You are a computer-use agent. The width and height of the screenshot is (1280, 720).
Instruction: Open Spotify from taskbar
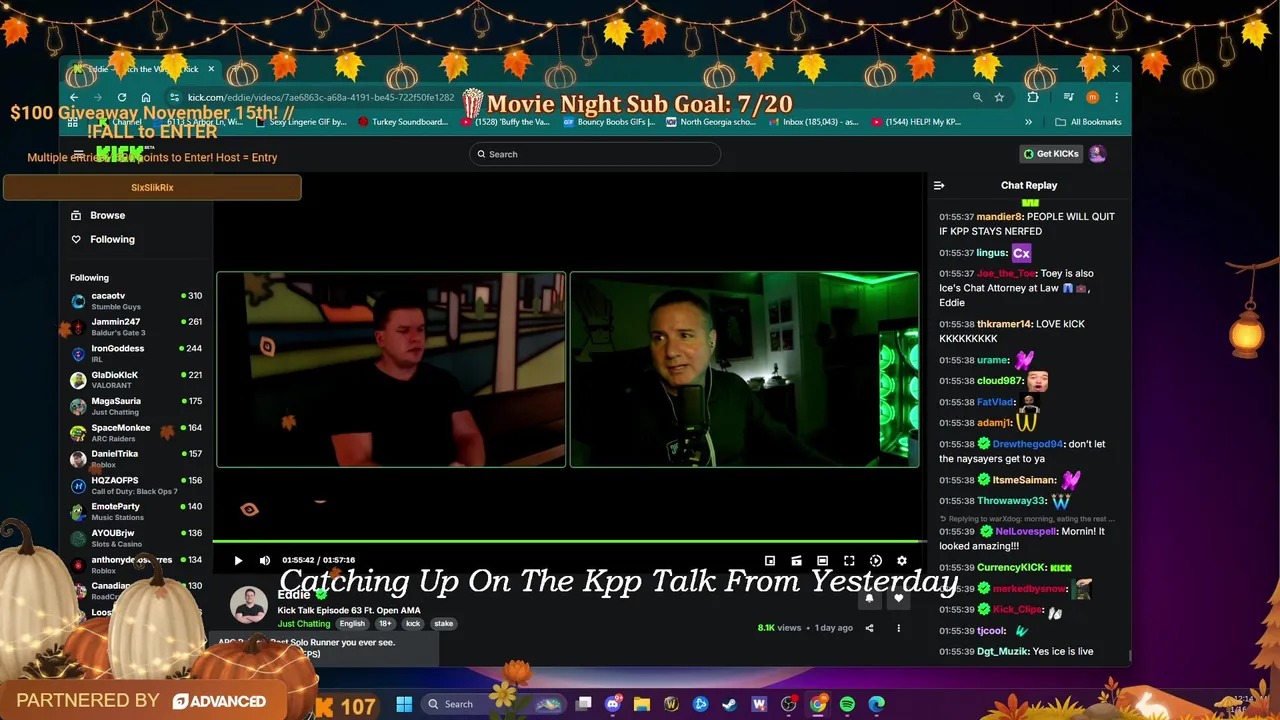click(x=847, y=704)
